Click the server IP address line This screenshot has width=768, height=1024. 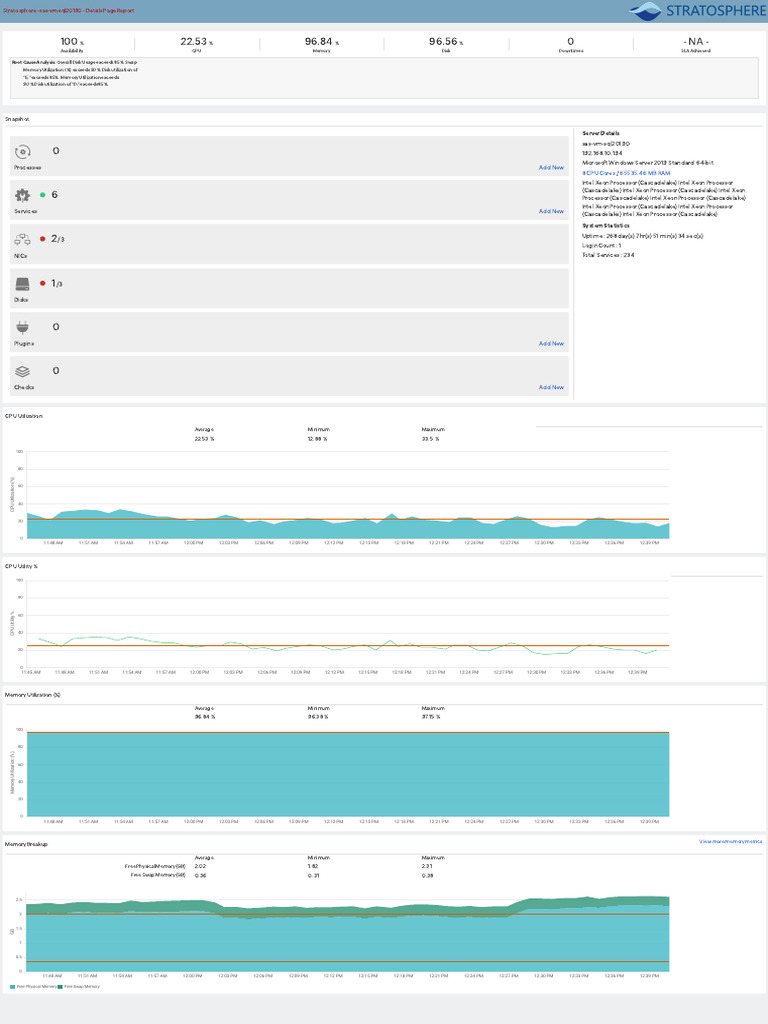602,153
